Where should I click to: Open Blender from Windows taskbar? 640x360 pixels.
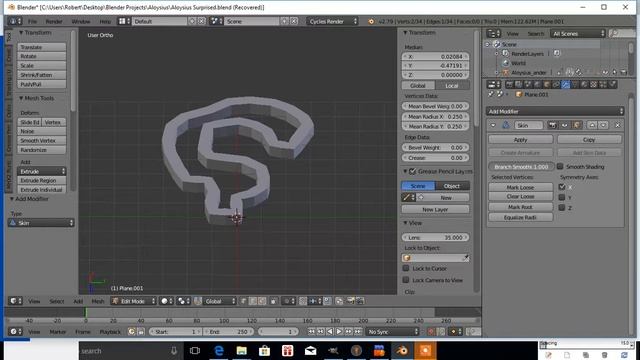pos(402,351)
